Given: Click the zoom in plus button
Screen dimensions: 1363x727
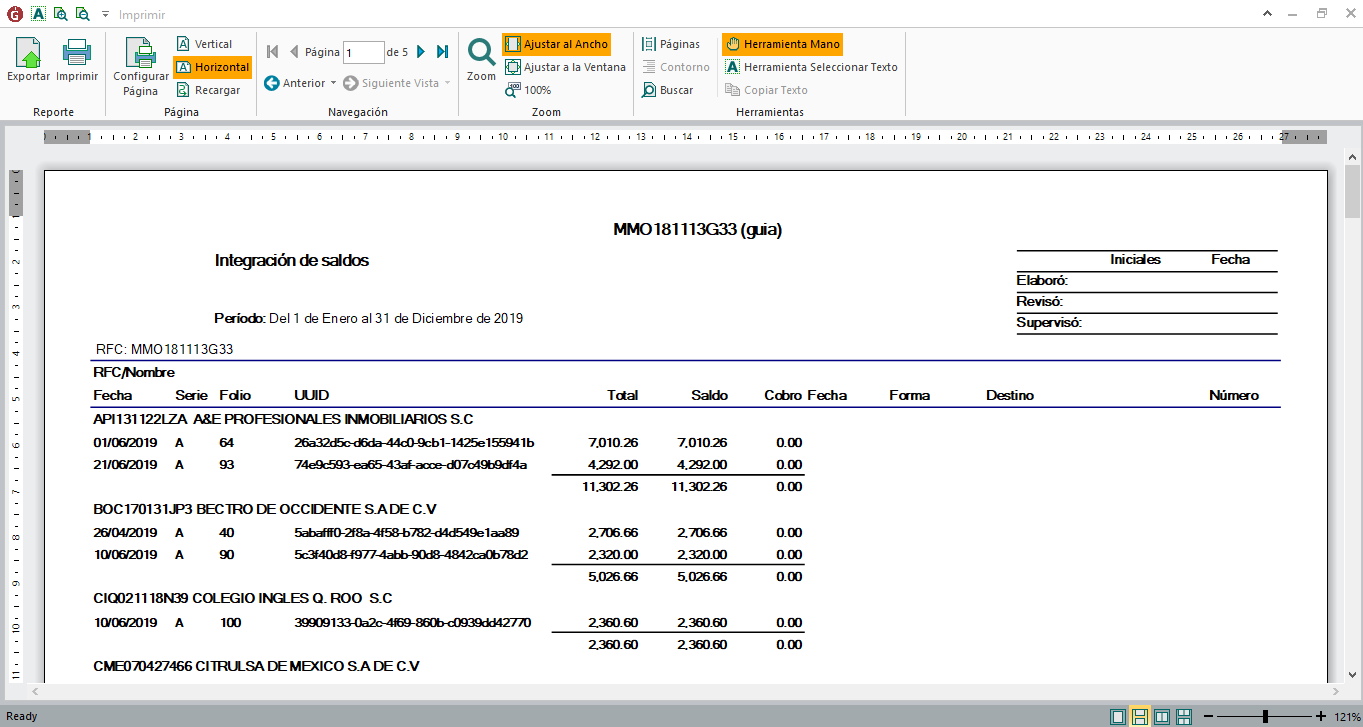Looking at the screenshot, I should pos(1322,716).
